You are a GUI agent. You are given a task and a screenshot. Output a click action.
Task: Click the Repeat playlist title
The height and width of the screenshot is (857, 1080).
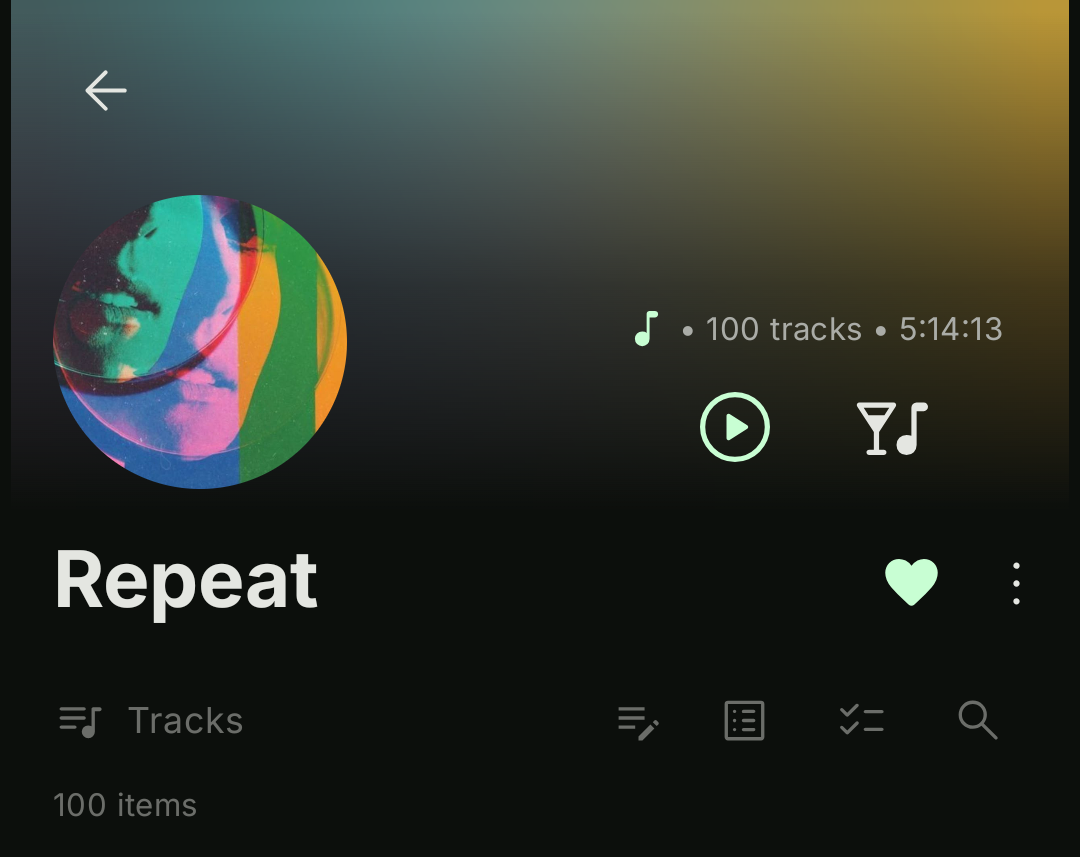point(186,581)
